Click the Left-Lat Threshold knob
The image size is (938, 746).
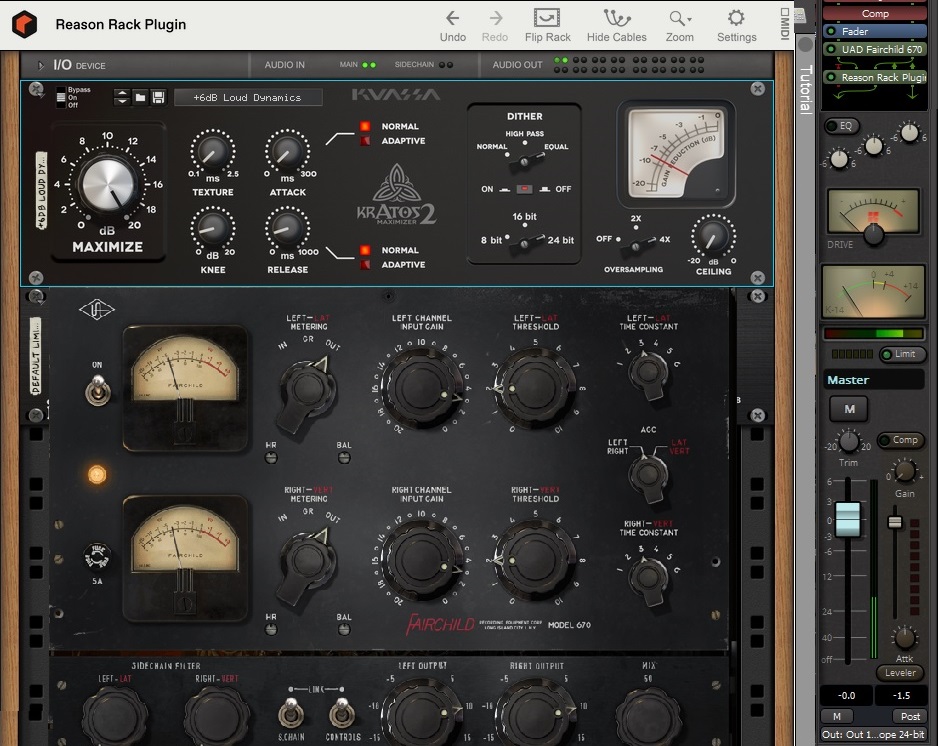coord(535,389)
